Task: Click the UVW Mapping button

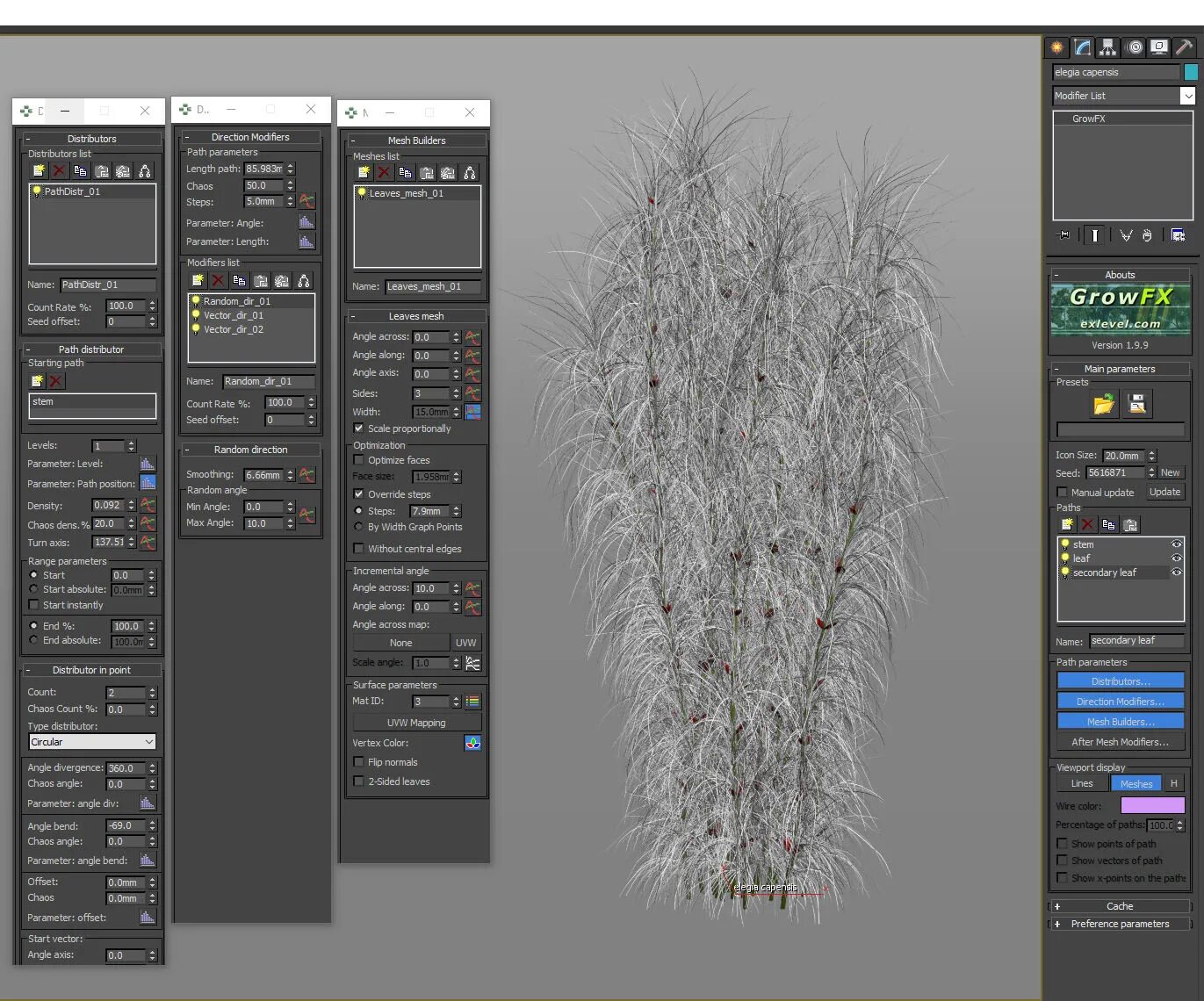Action: (416, 723)
